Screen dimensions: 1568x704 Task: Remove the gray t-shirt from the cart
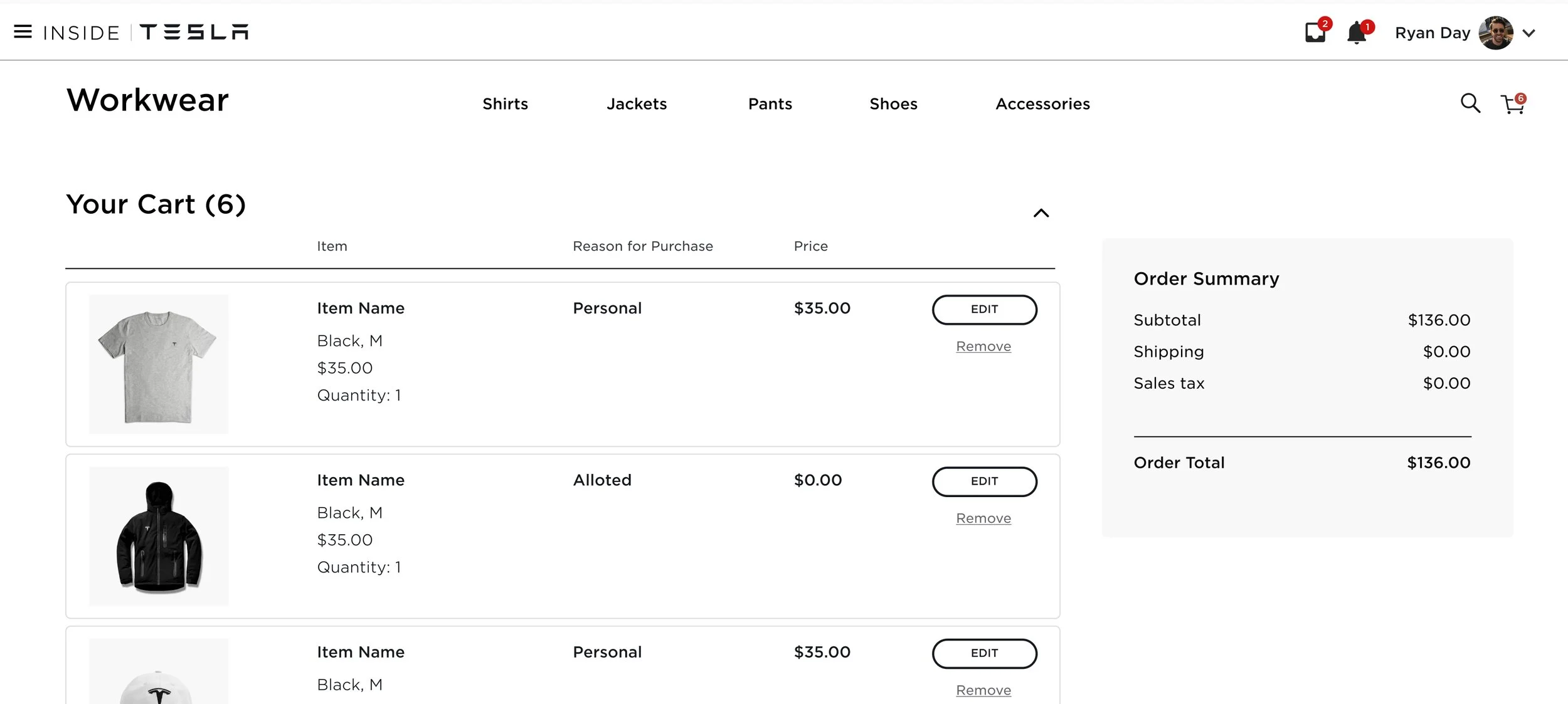coord(983,347)
